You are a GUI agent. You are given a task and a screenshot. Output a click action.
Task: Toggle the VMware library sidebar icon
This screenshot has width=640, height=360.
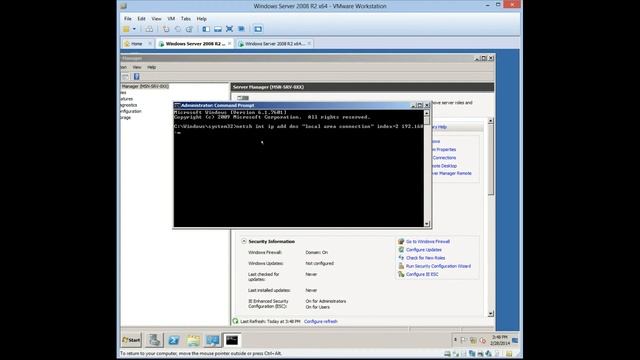[x=206, y=29]
